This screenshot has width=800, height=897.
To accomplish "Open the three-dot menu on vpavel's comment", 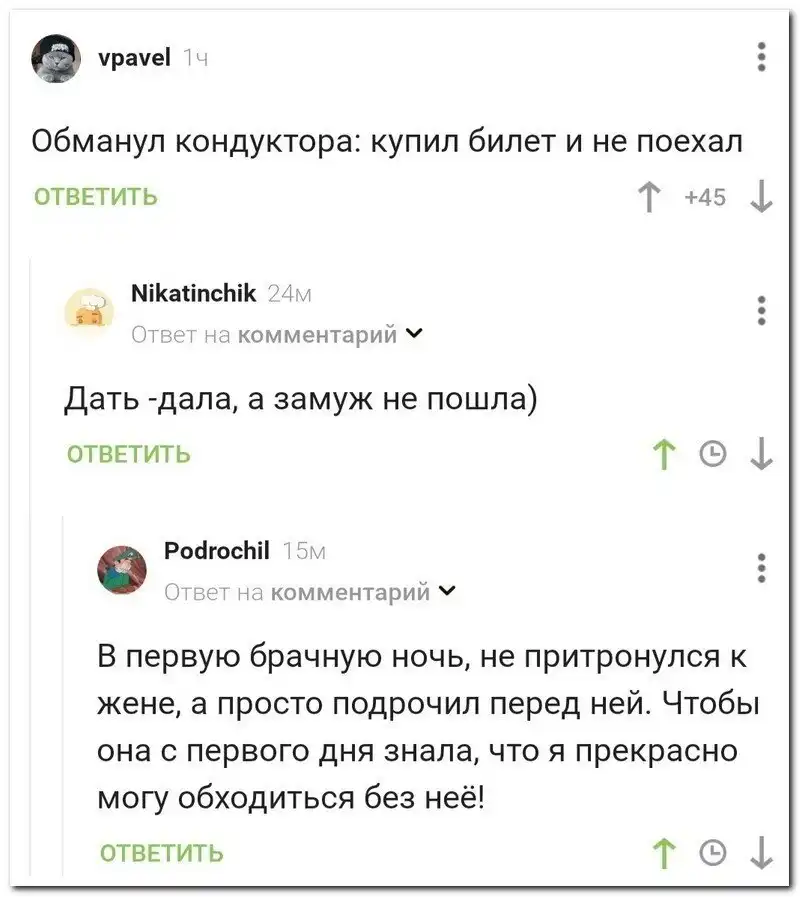I will (x=762, y=56).
